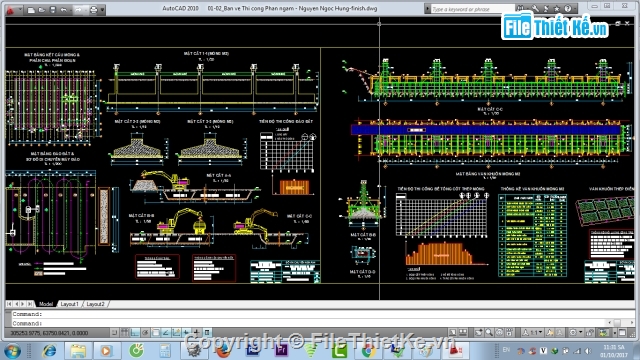Viewport: 640px width, 360px height.
Task: Click the Save icon in quick access toolbar
Action: (x=53, y=10)
